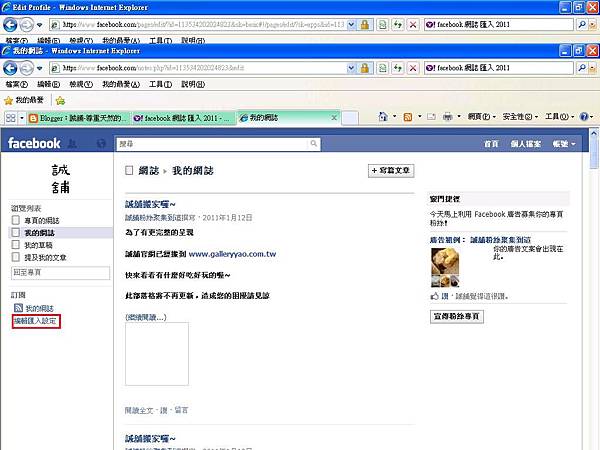Click the page scrollbar up arrow
This screenshot has height=450, width=600.
(593, 134)
